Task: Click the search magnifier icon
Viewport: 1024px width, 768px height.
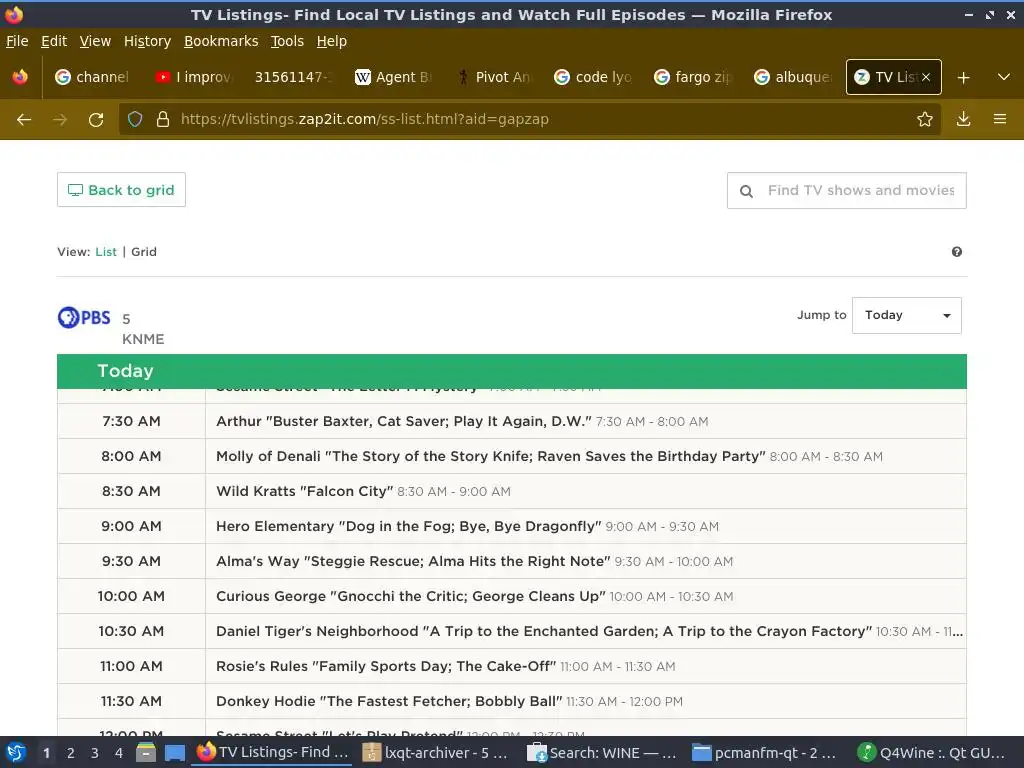Action: (x=746, y=191)
